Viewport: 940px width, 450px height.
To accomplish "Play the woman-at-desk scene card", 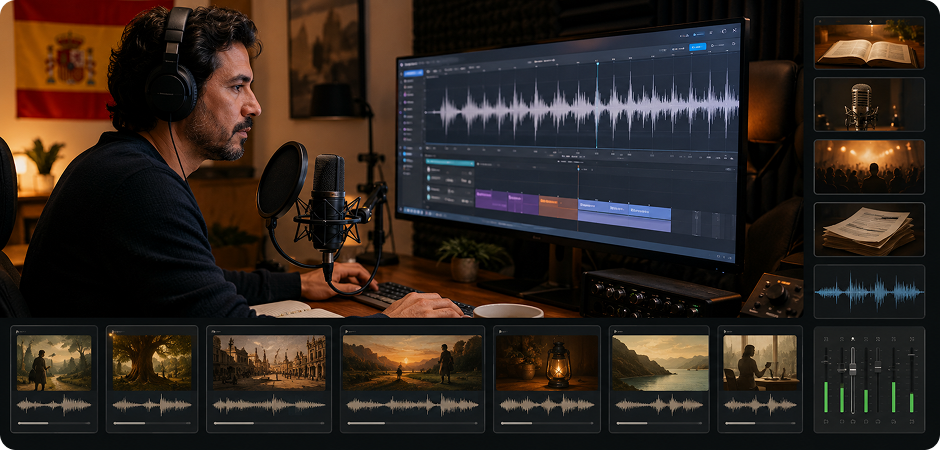I will click(x=724, y=331).
